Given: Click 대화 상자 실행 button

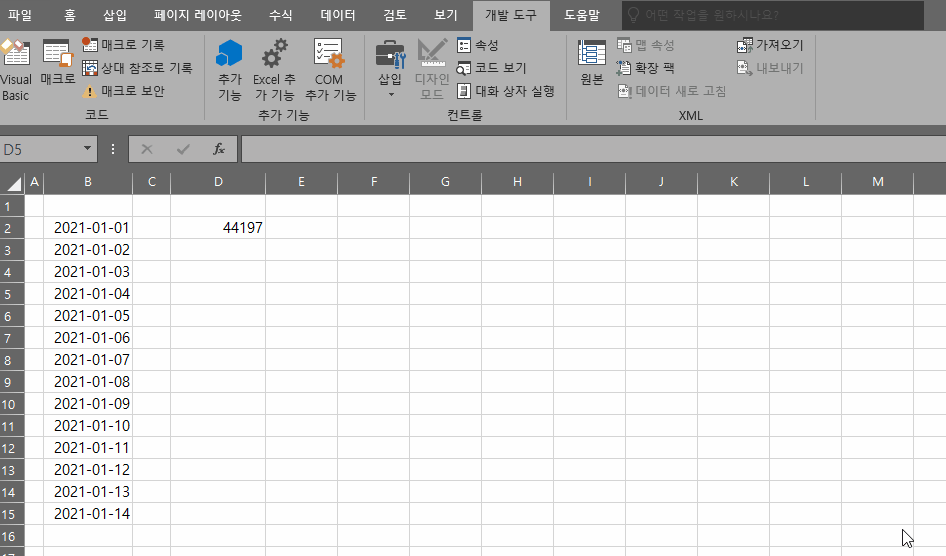Looking at the screenshot, I should point(506,91).
